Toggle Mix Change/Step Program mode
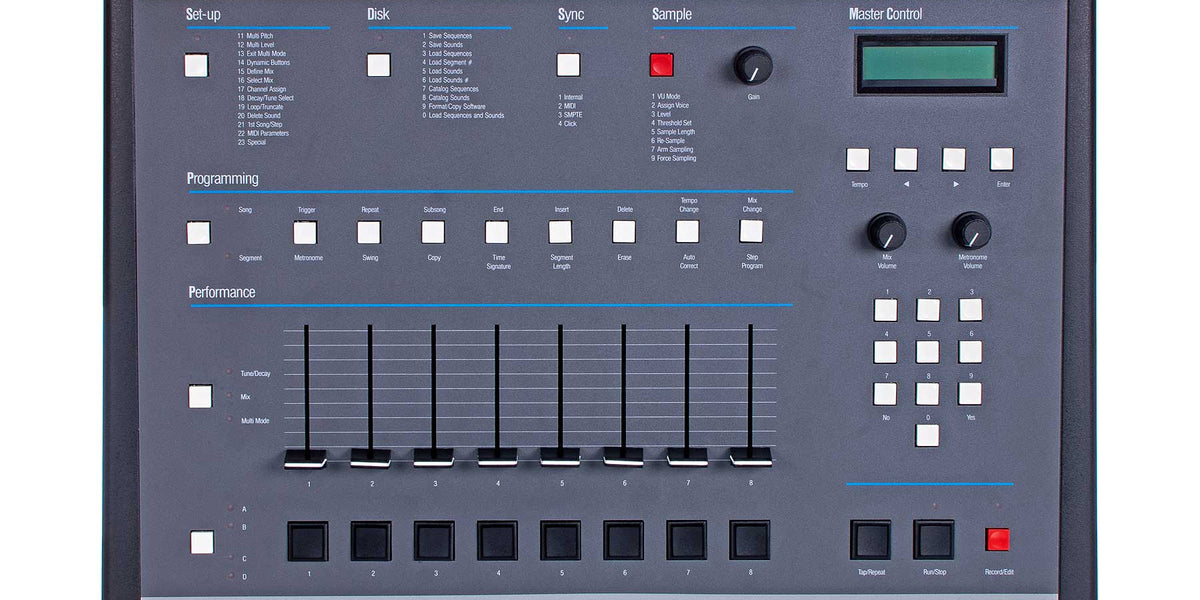This screenshot has width=1200, height=600. click(751, 233)
